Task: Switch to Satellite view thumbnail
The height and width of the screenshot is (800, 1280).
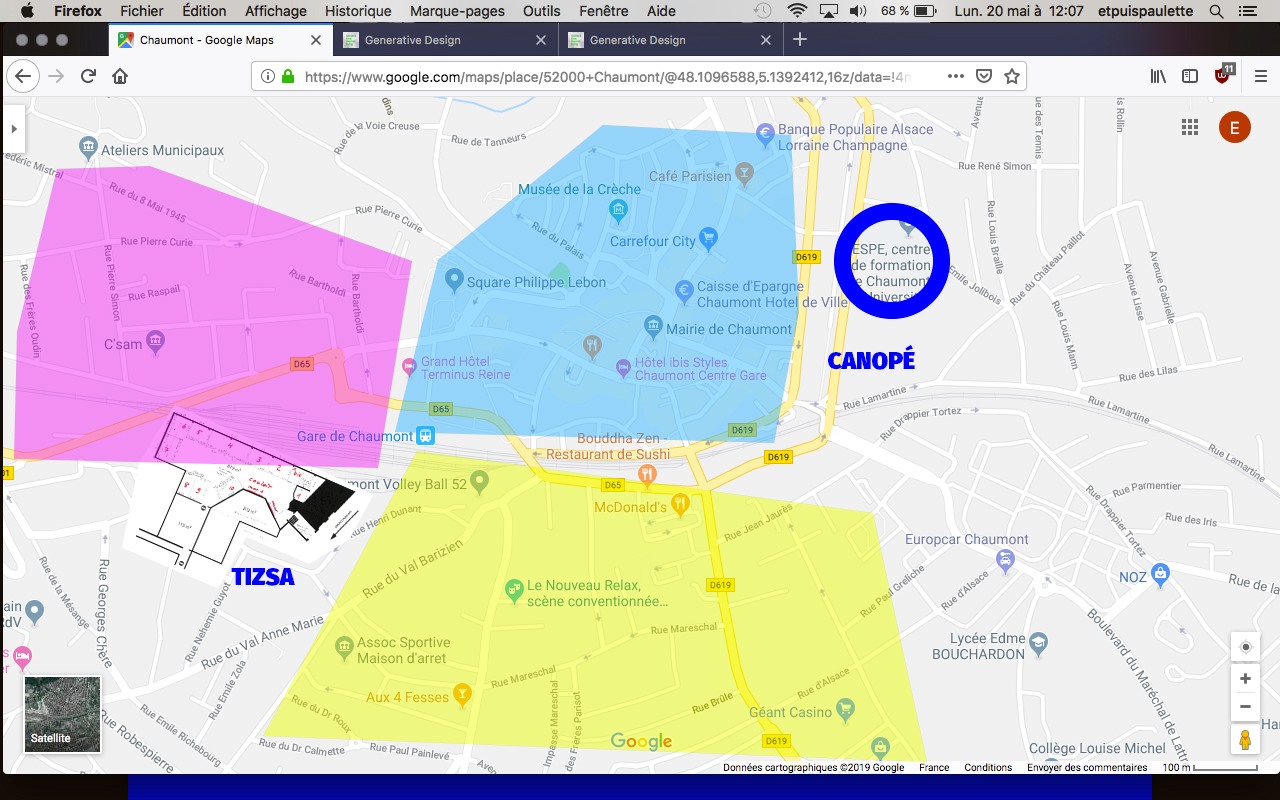Action: 62,715
